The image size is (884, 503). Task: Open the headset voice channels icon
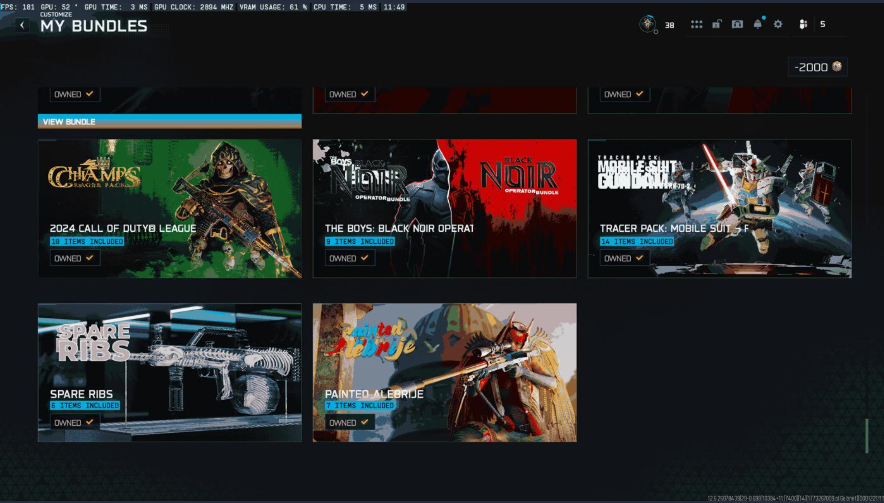pyautogui.click(x=737, y=24)
